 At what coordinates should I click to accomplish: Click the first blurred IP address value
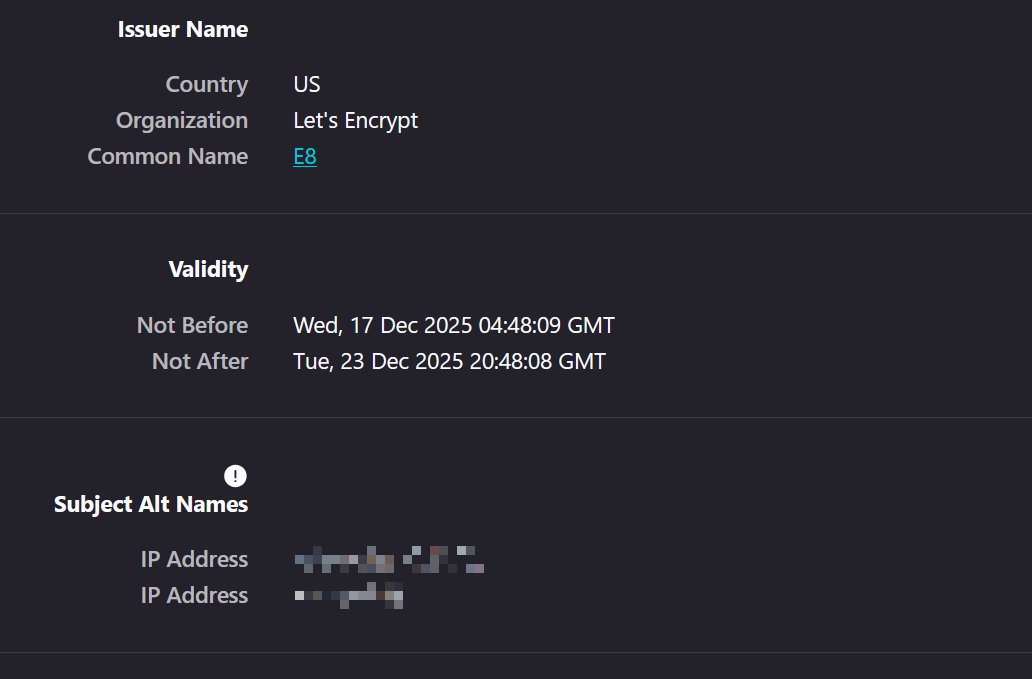tap(388, 560)
